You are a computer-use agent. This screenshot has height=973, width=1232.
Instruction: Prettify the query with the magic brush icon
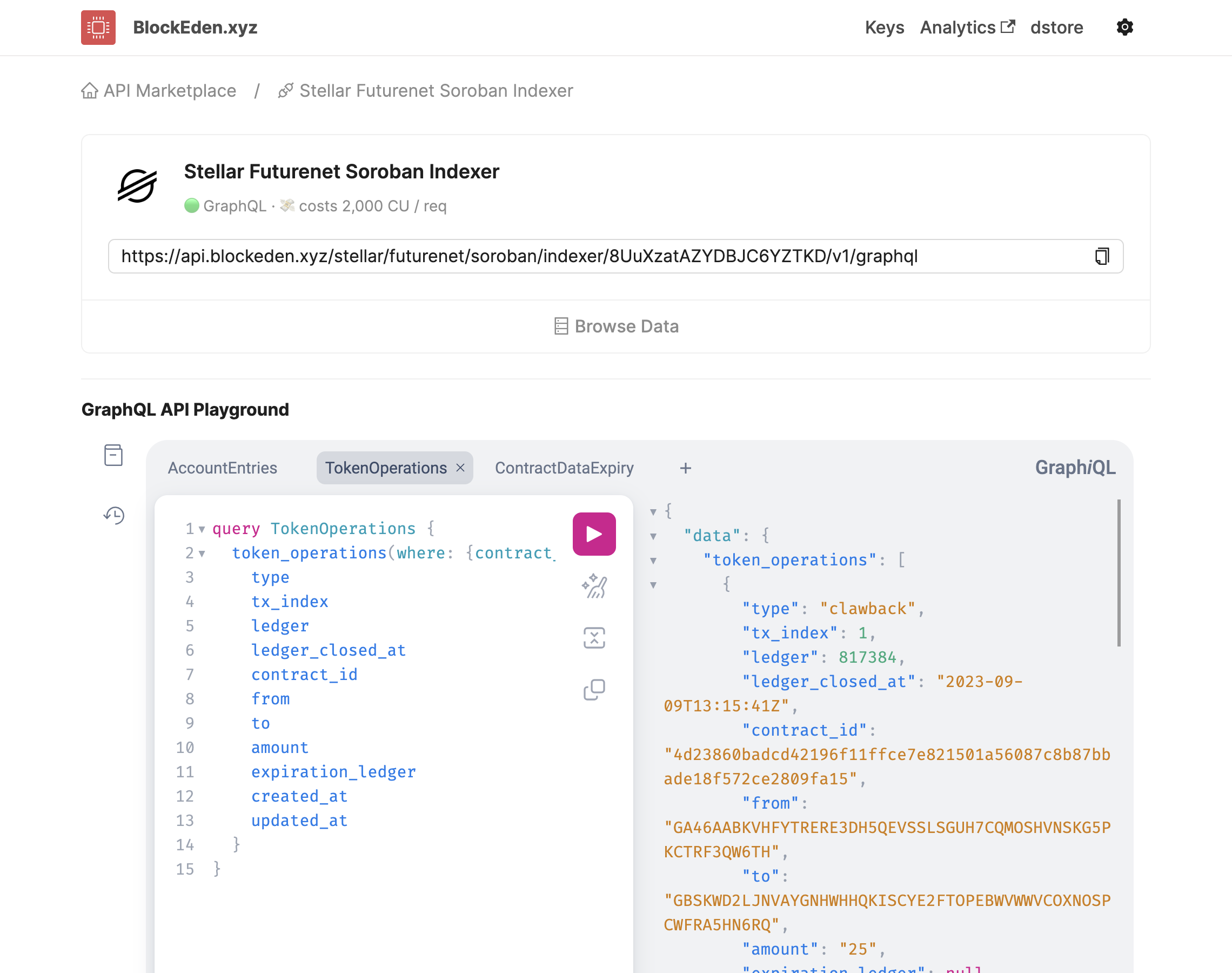tap(594, 586)
